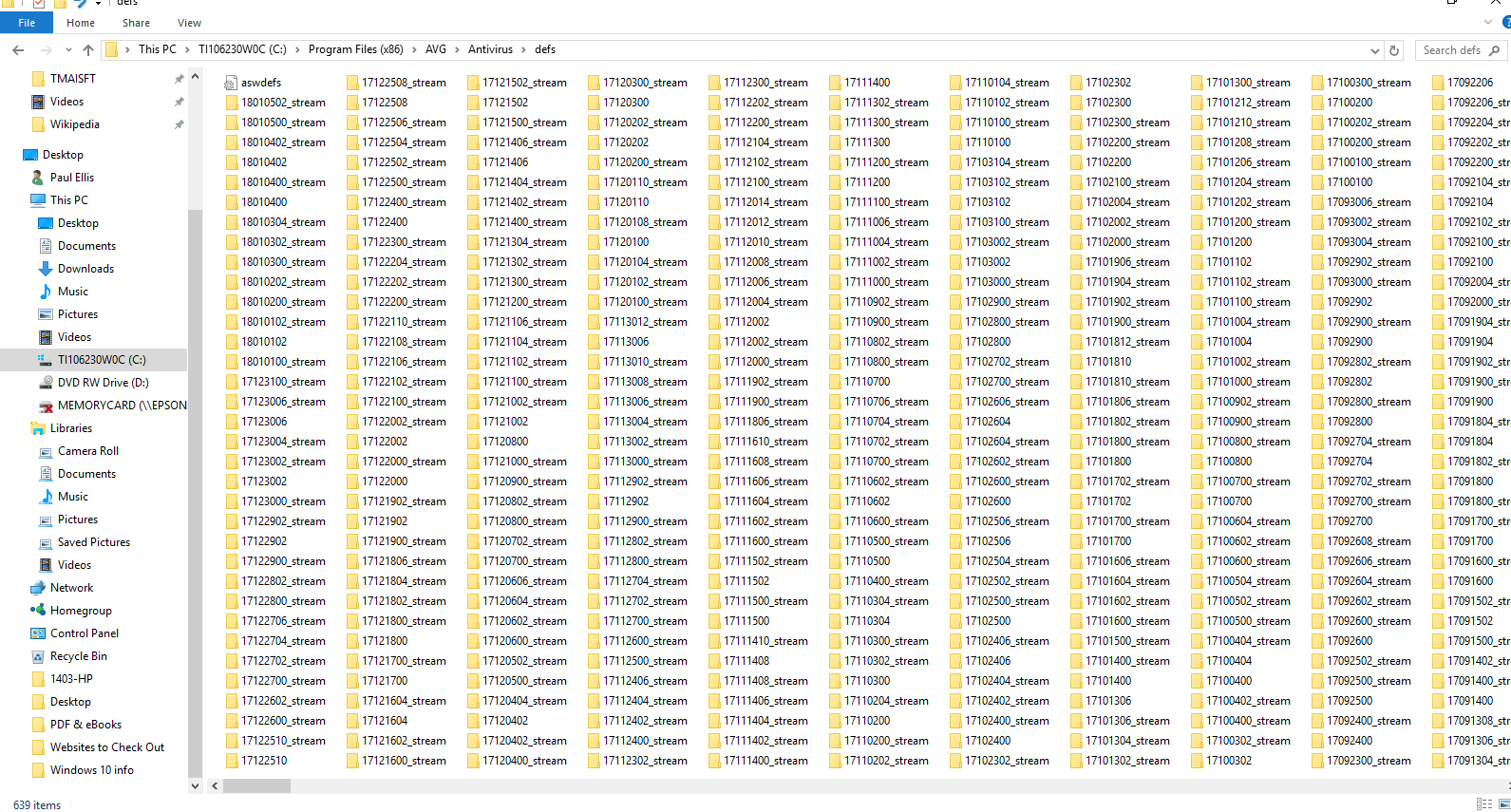Open recent locations dropdown arrow
This screenshot has height=812, width=1511.
pyautogui.click(x=68, y=49)
